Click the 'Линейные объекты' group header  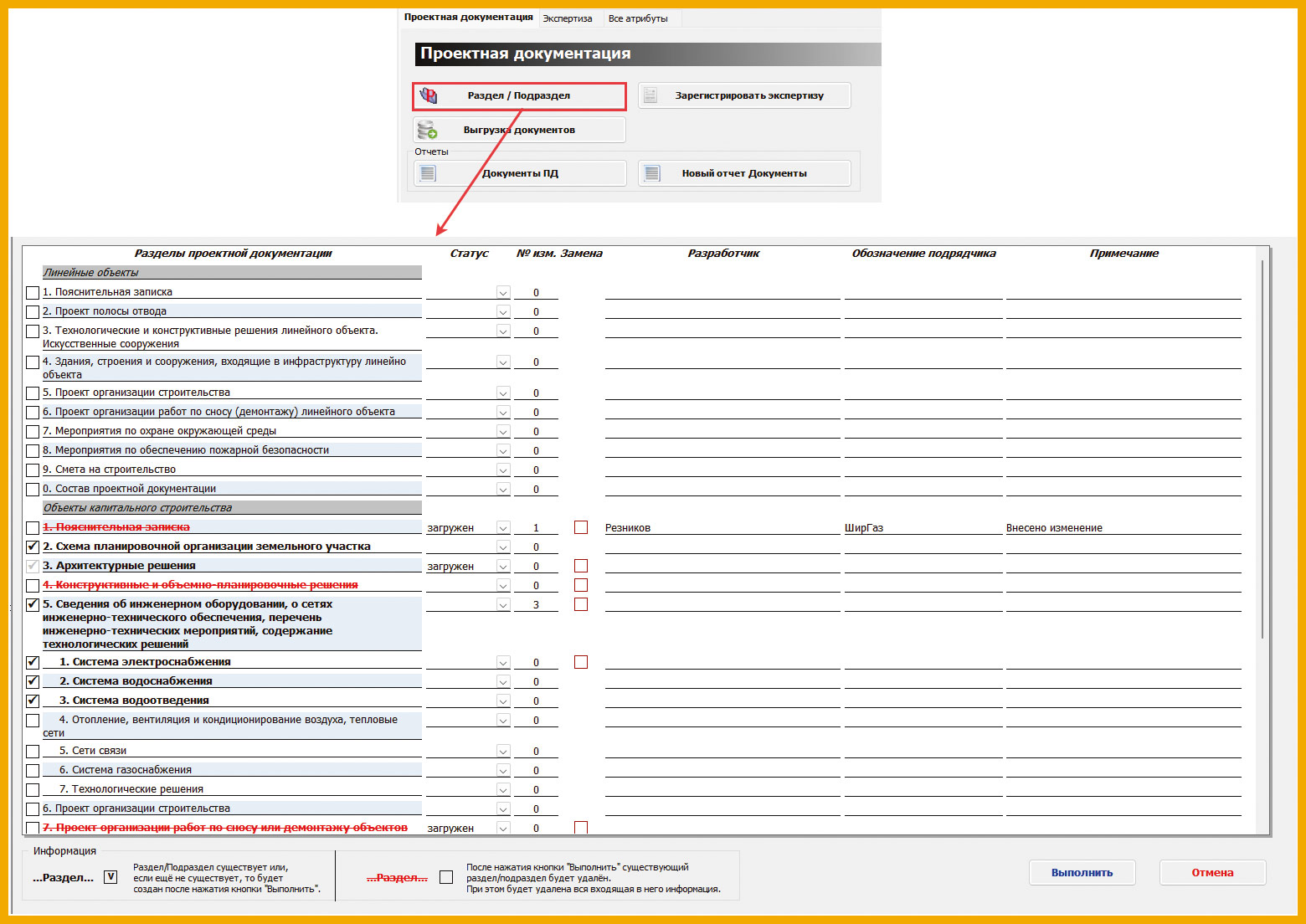232,273
